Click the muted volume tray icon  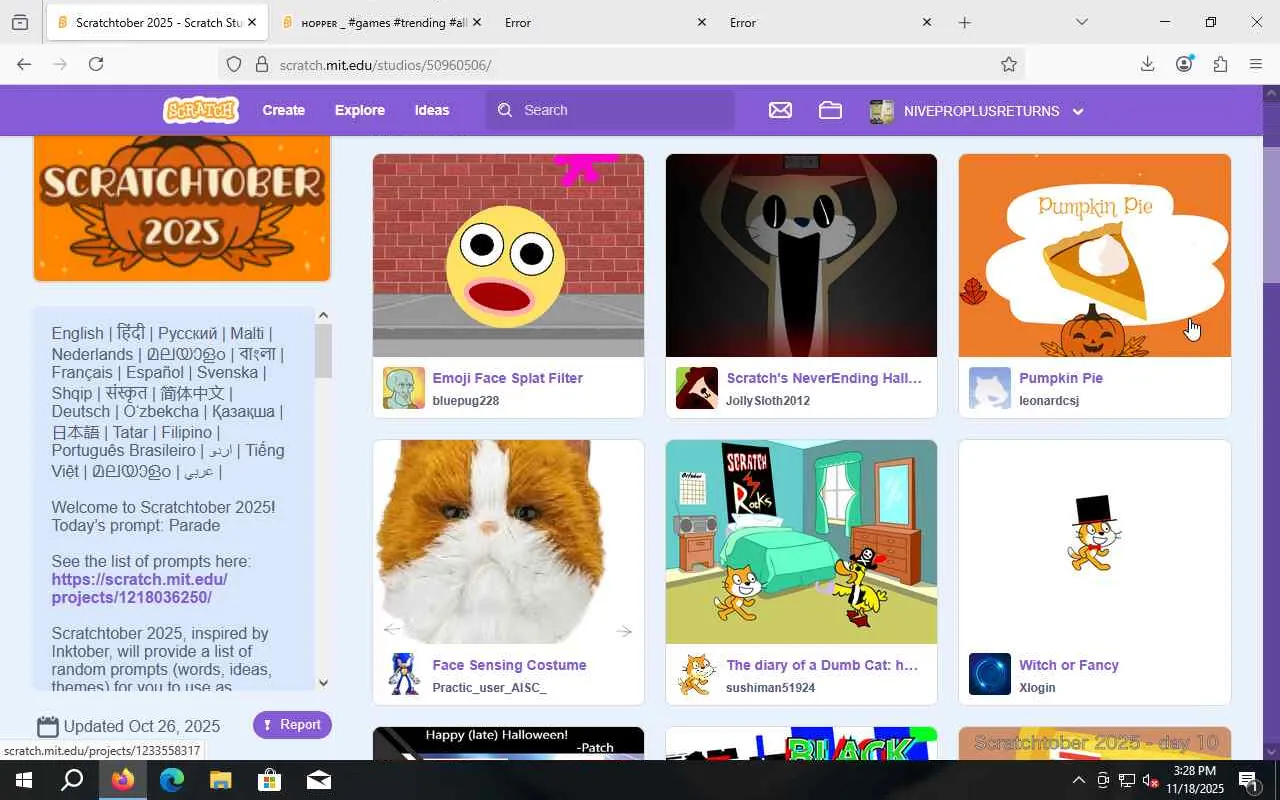click(x=1150, y=780)
